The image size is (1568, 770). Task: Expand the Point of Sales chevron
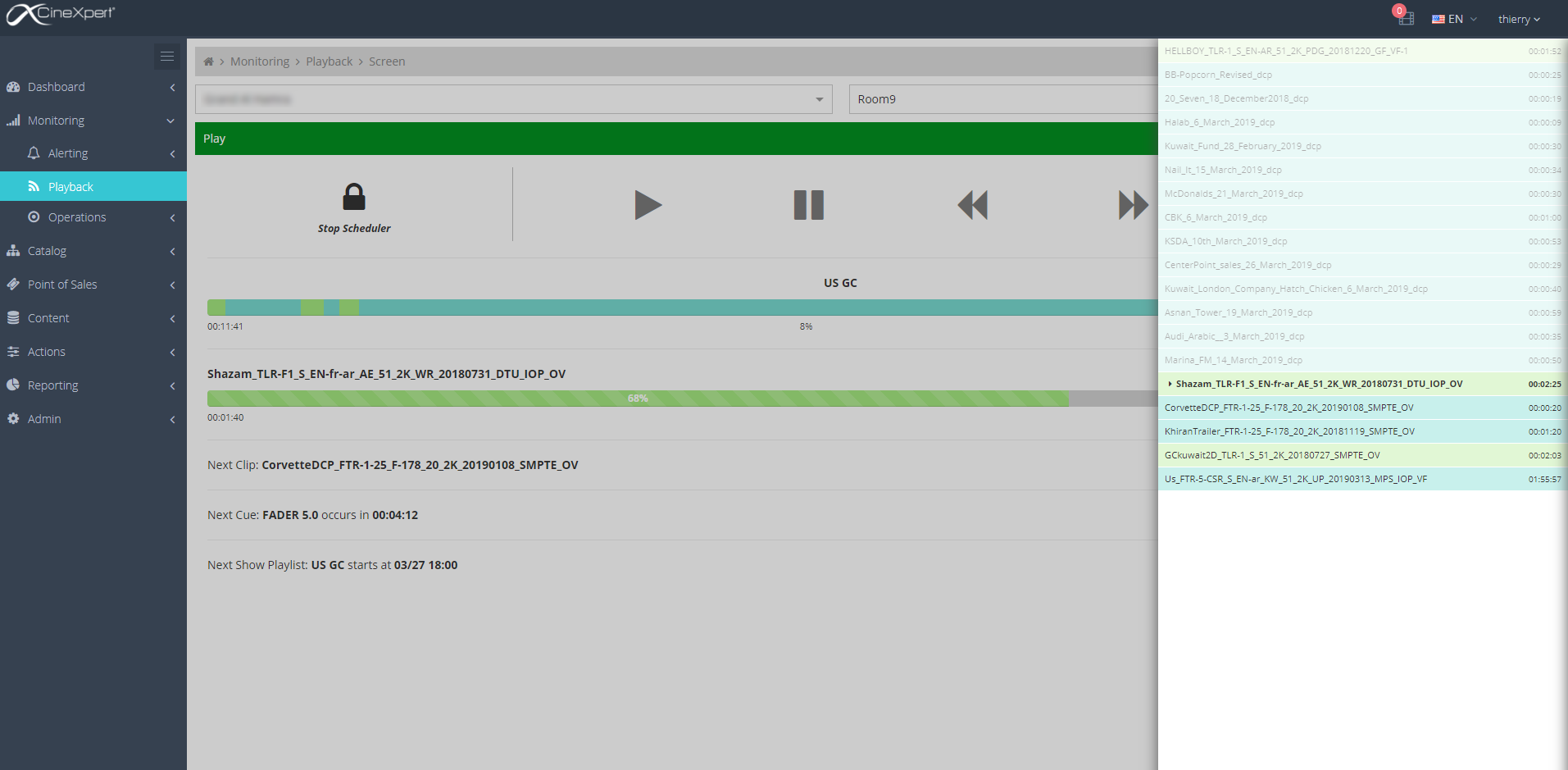172,285
